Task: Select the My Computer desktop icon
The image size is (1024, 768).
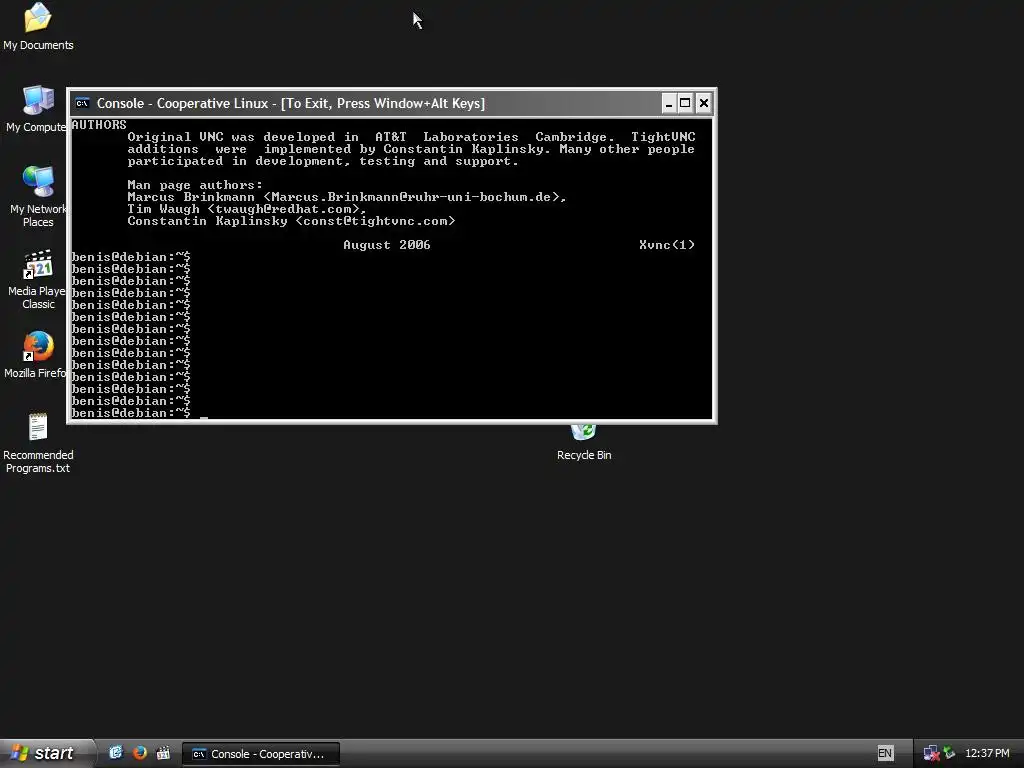Action: 37,108
